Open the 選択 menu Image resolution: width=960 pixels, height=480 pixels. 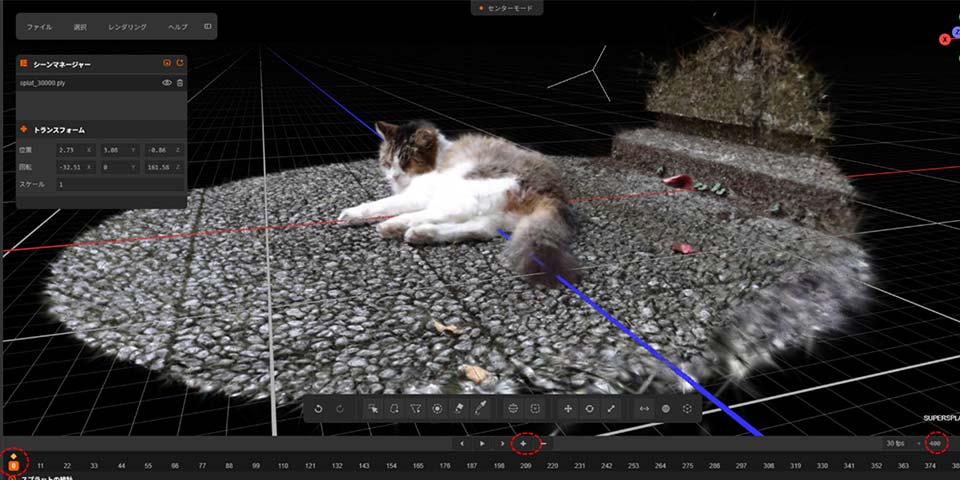80,27
